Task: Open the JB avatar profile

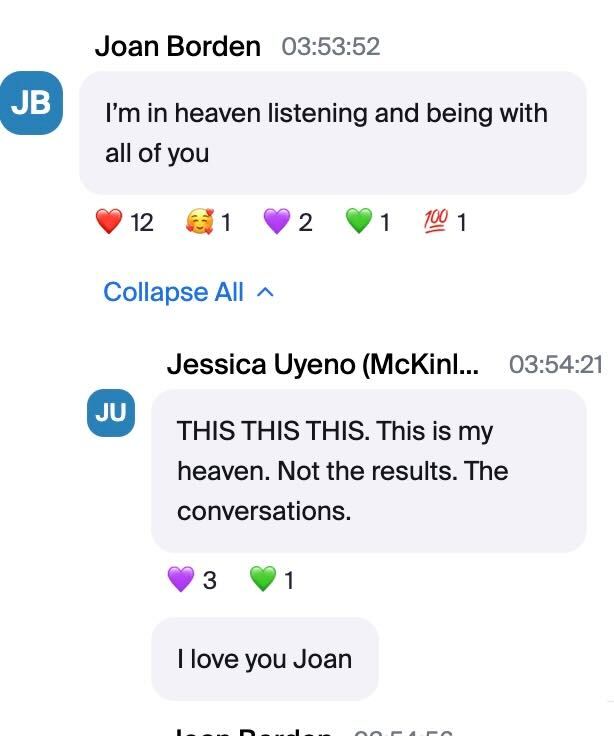Action: [31, 103]
